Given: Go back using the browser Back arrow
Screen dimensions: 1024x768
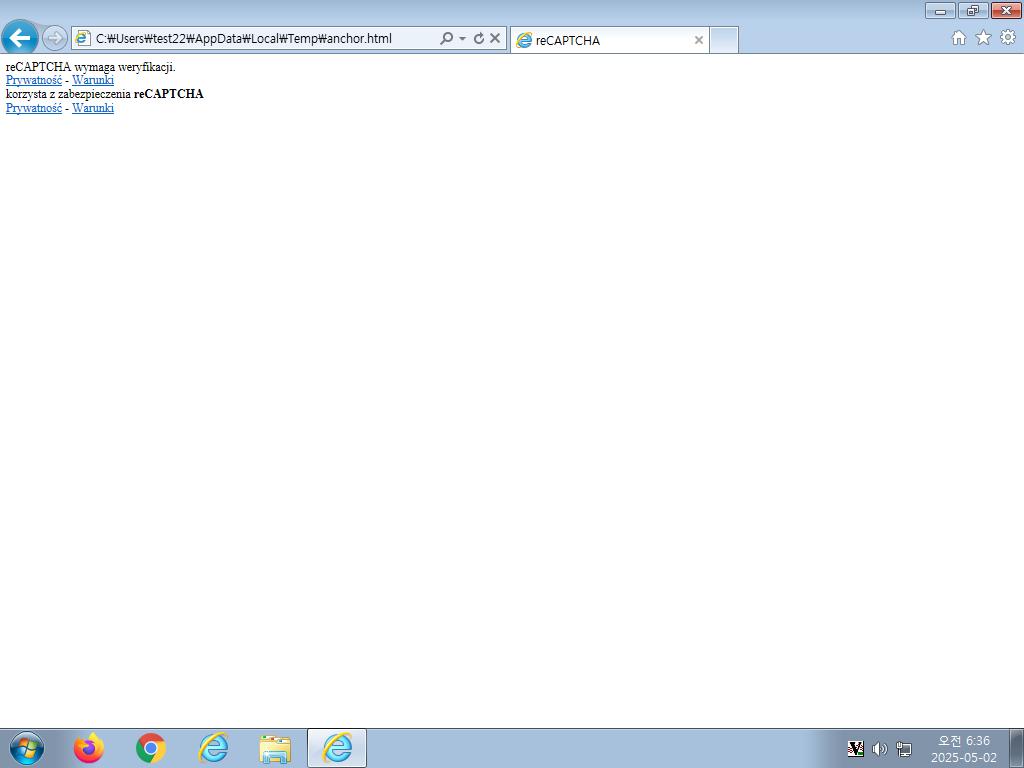Looking at the screenshot, I should 20,38.
